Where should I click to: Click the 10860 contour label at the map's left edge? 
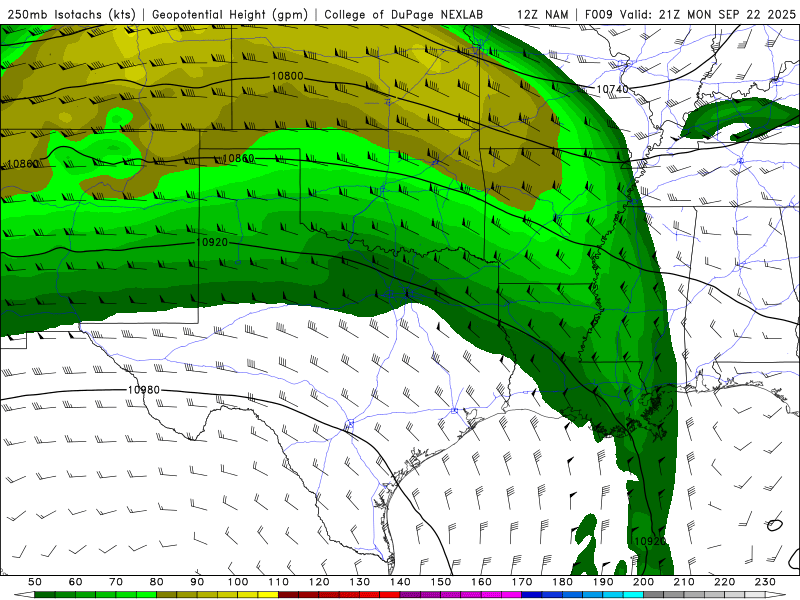[23, 164]
